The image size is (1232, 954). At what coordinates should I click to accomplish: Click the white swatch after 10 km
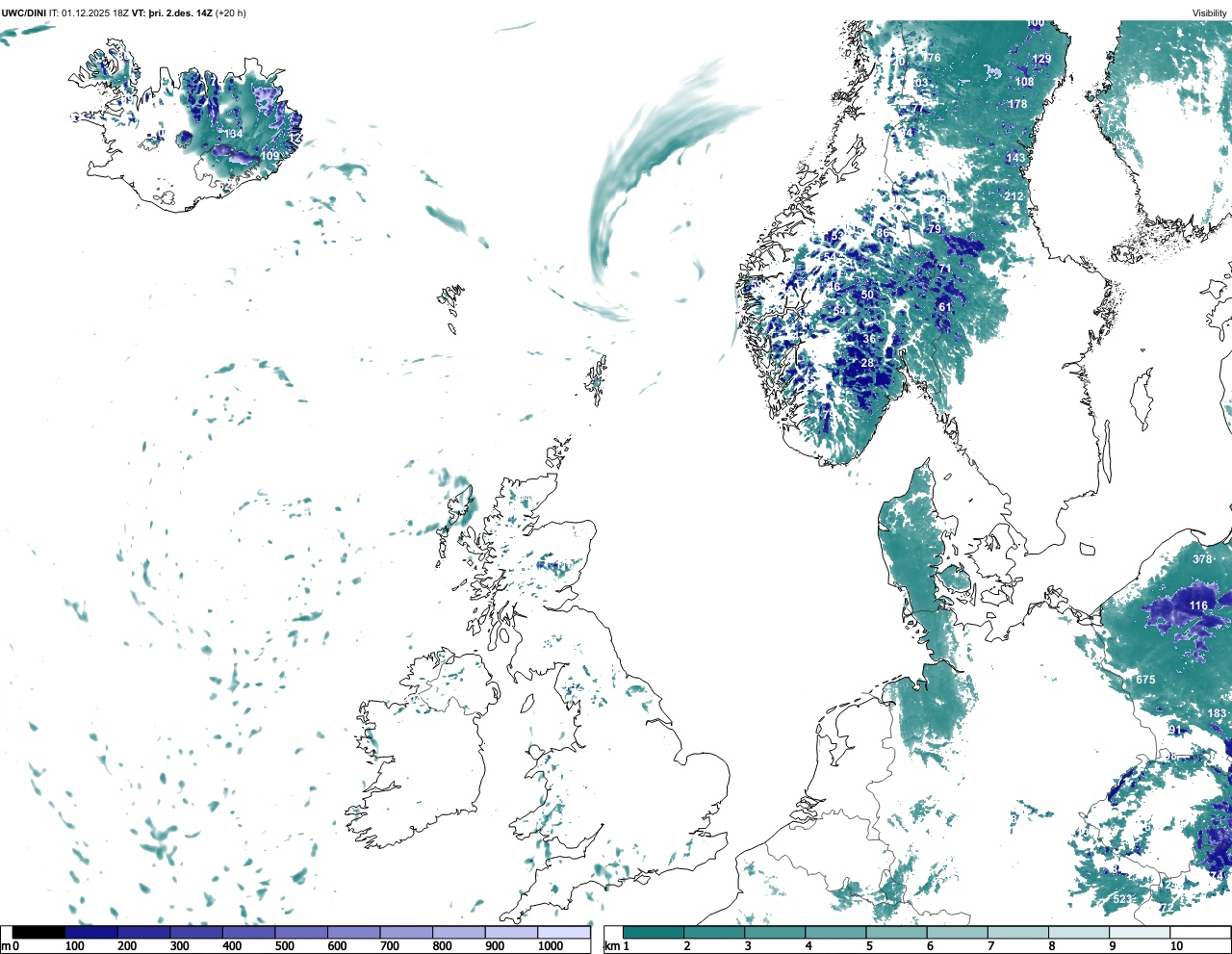(1199, 932)
